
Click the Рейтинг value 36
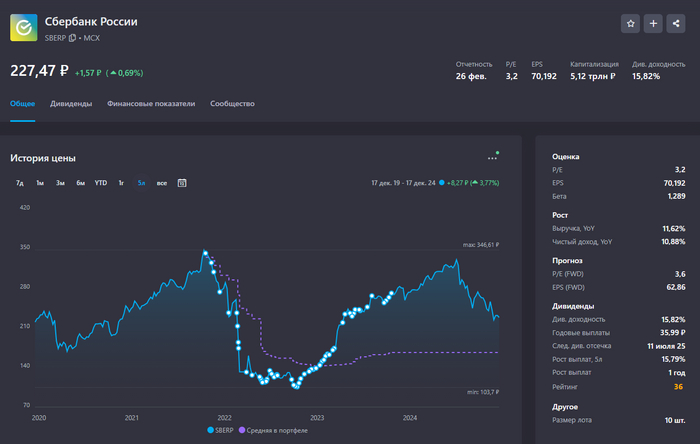point(678,386)
